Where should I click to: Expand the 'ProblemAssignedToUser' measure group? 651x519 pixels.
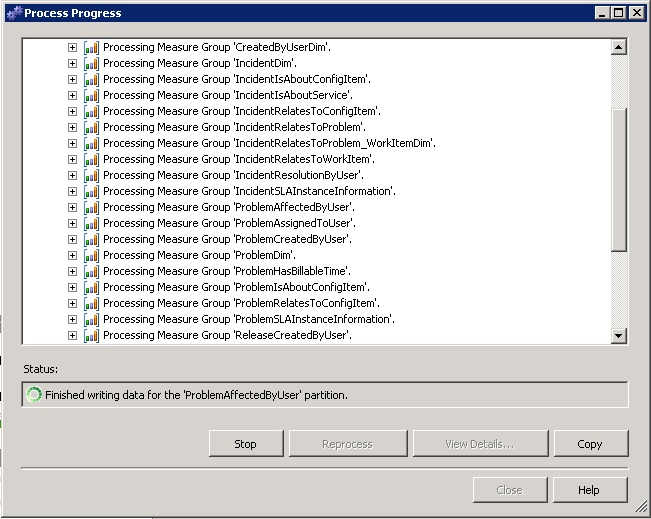(72, 223)
